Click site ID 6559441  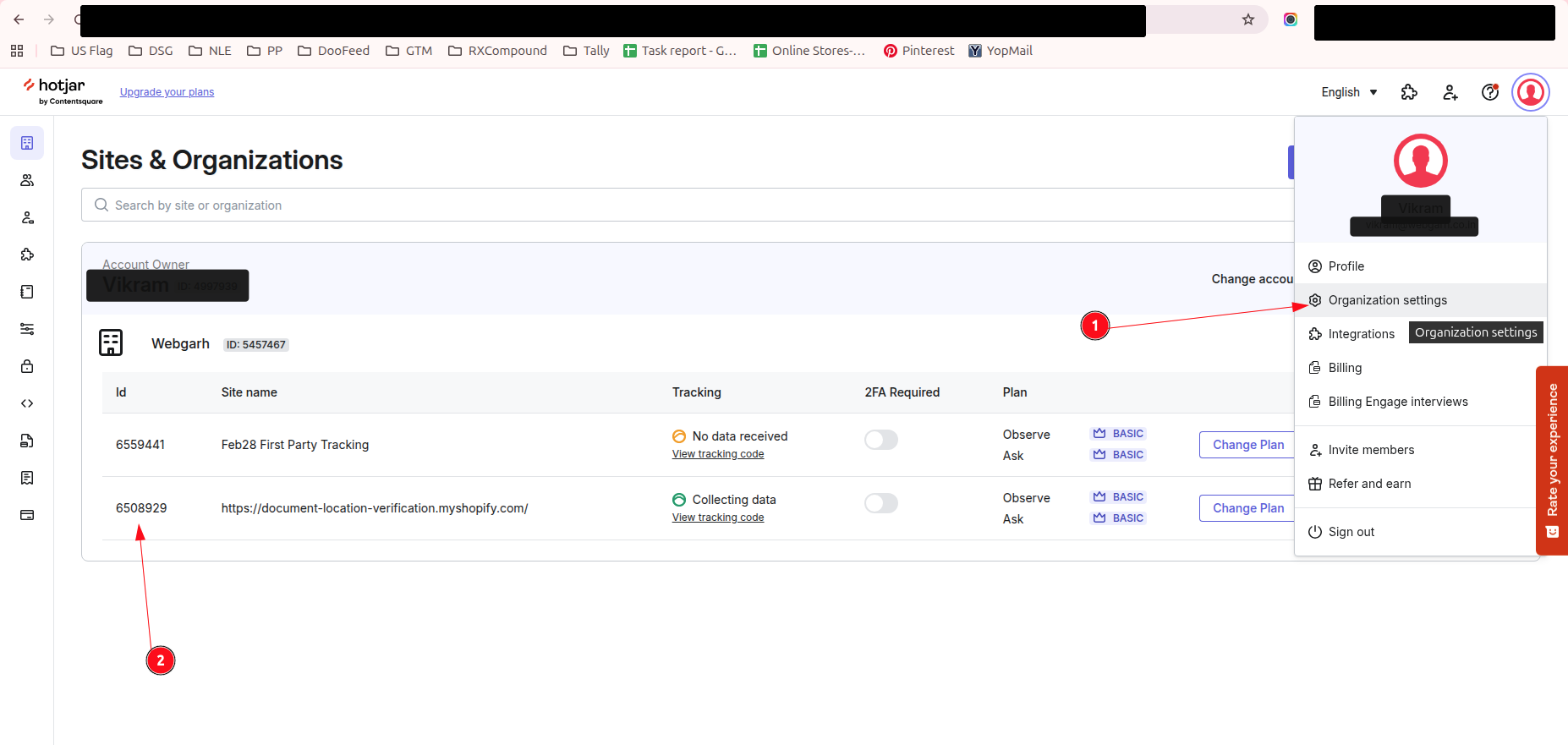pos(140,445)
